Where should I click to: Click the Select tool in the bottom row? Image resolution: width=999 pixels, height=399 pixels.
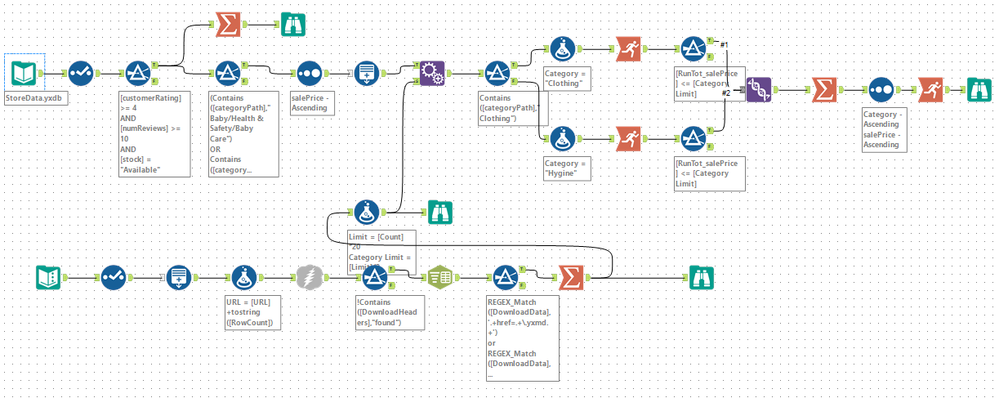point(114,277)
